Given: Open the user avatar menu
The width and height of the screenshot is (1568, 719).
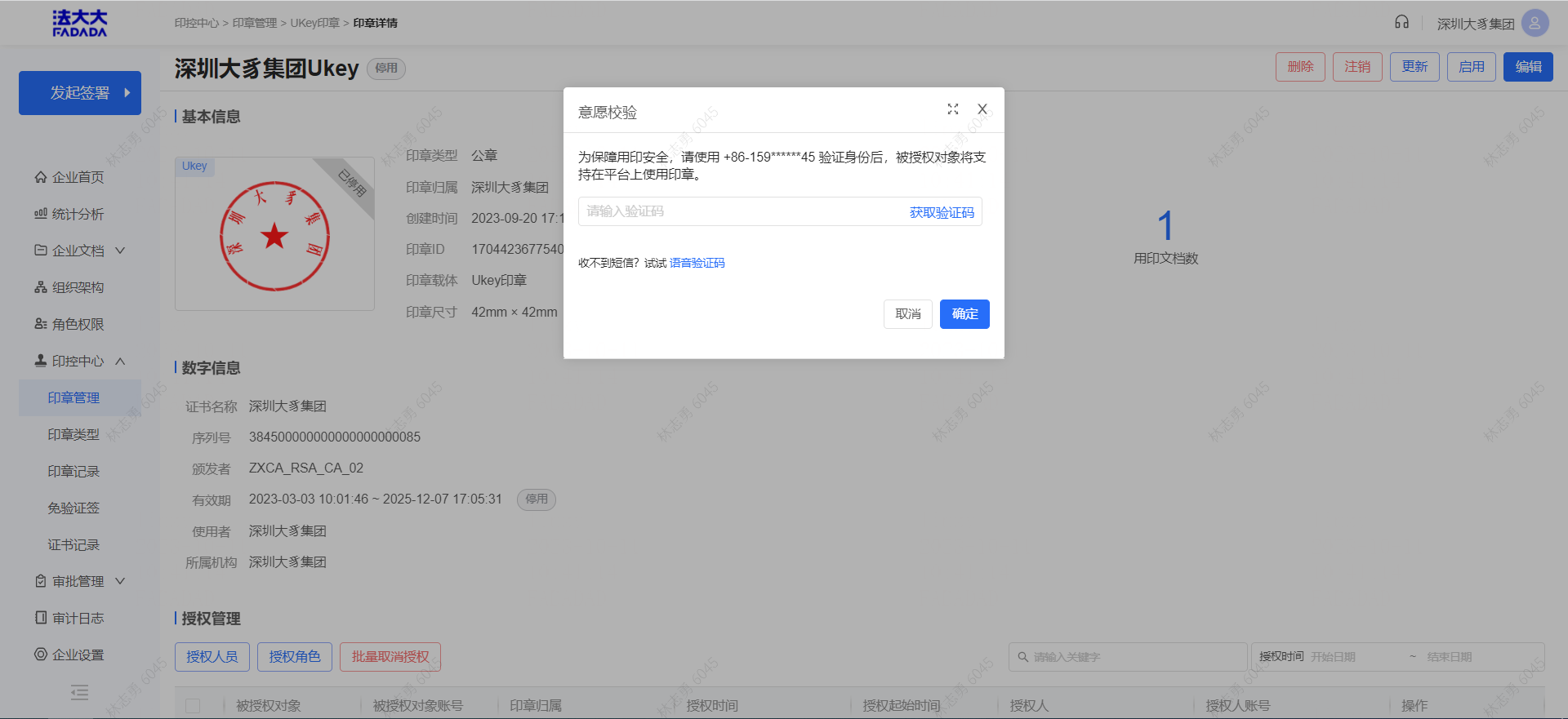Looking at the screenshot, I should (1535, 23).
